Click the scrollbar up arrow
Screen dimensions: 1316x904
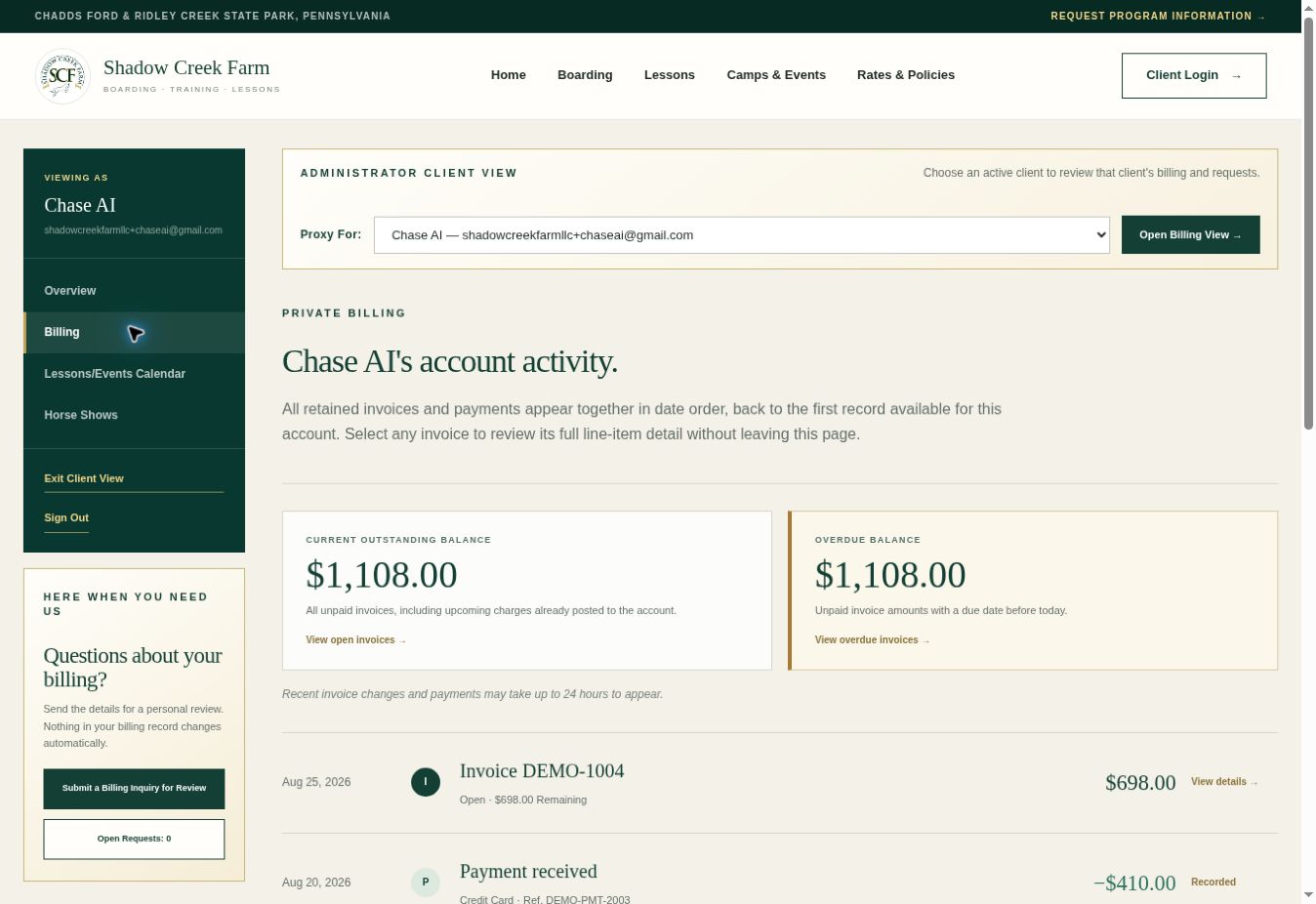pyautogui.click(x=1308, y=8)
